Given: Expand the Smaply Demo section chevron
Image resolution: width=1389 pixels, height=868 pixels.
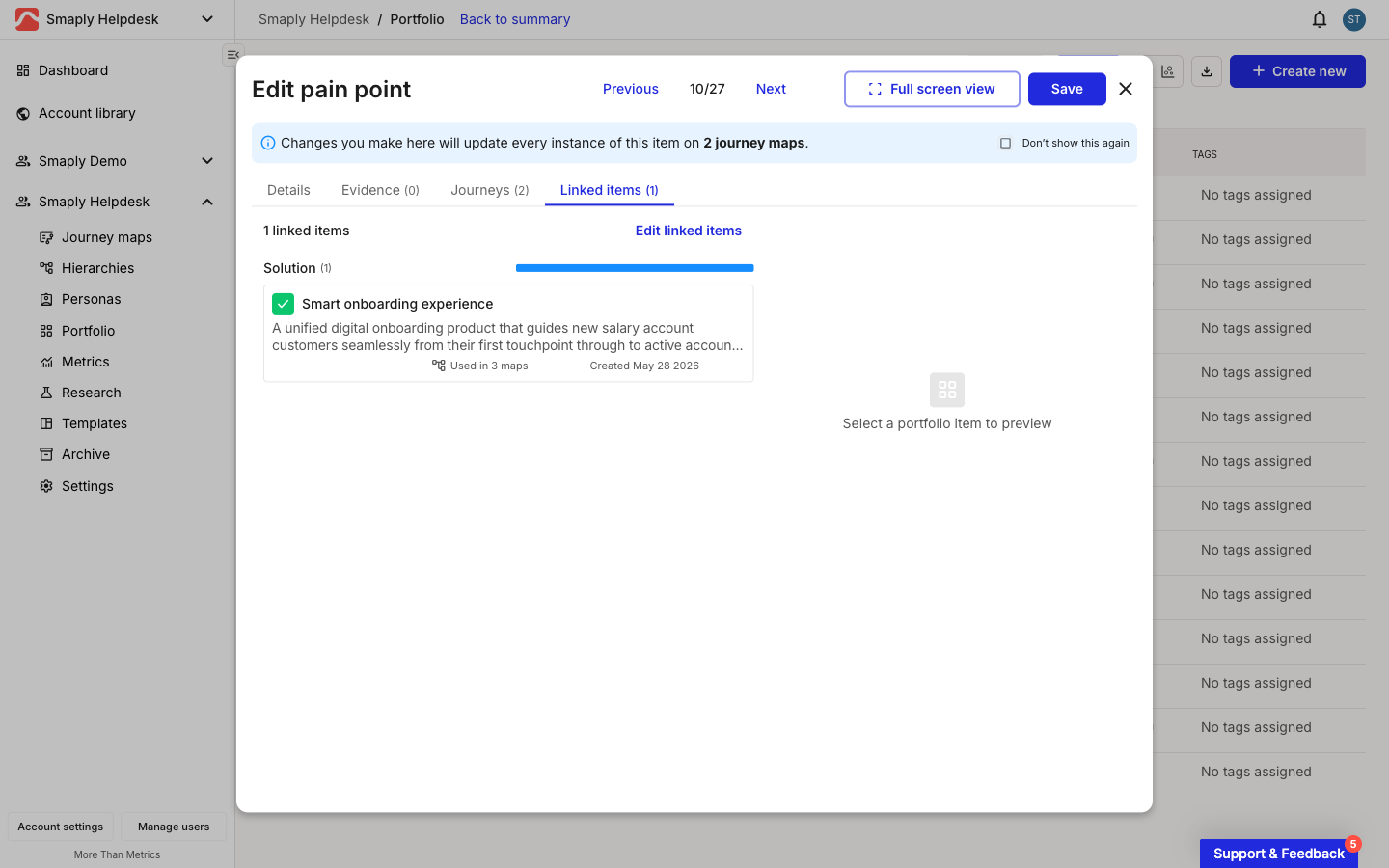Looking at the screenshot, I should [207, 161].
